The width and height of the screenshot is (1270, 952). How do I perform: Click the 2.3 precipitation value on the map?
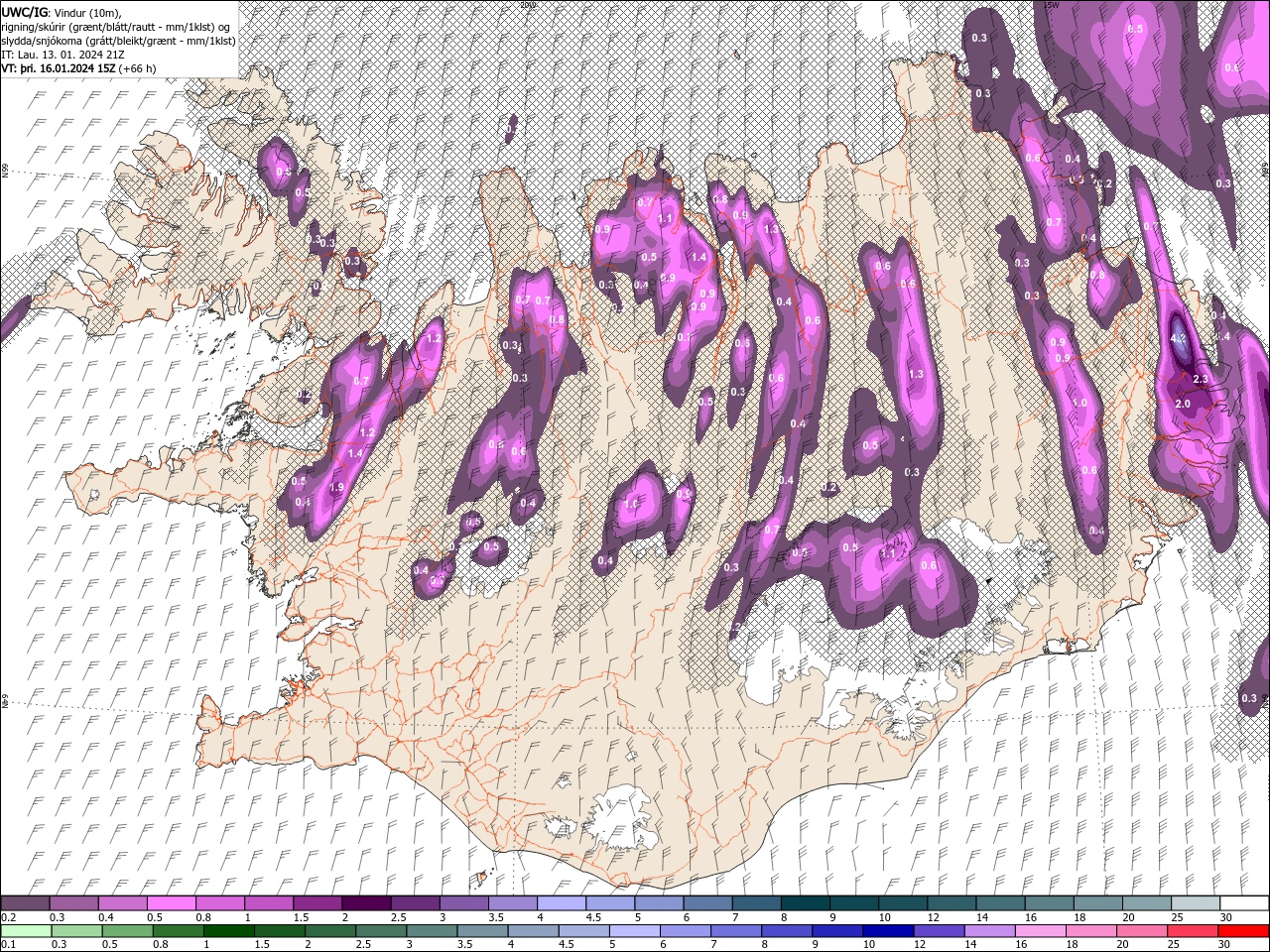[x=1200, y=380]
